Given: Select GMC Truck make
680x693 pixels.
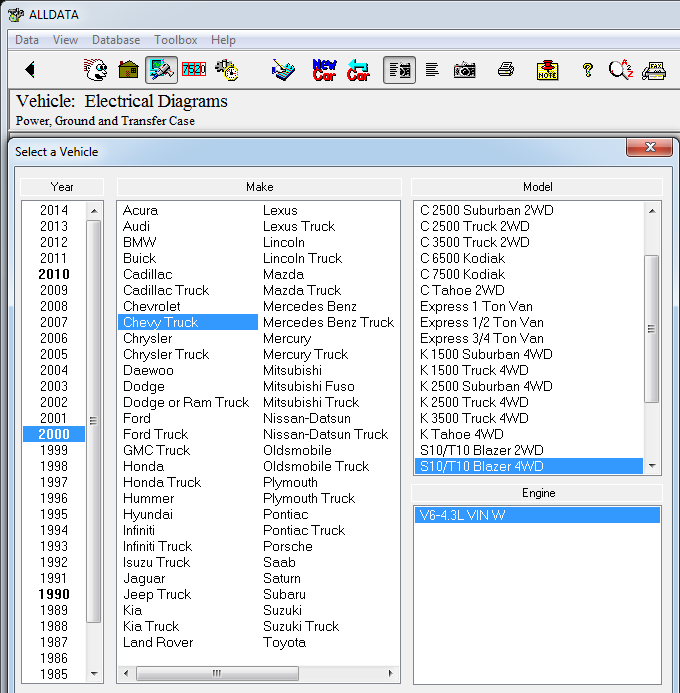Looking at the screenshot, I should point(156,450).
